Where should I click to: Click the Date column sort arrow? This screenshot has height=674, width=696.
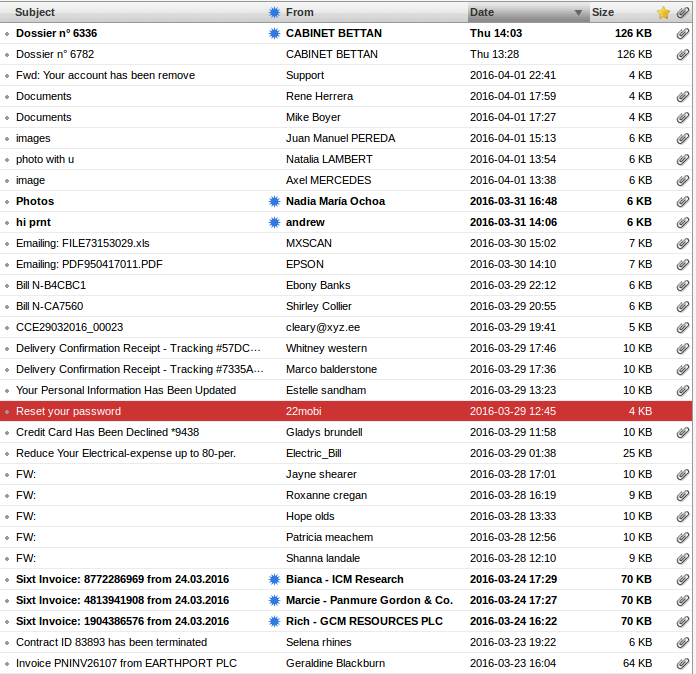coord(578,12)
